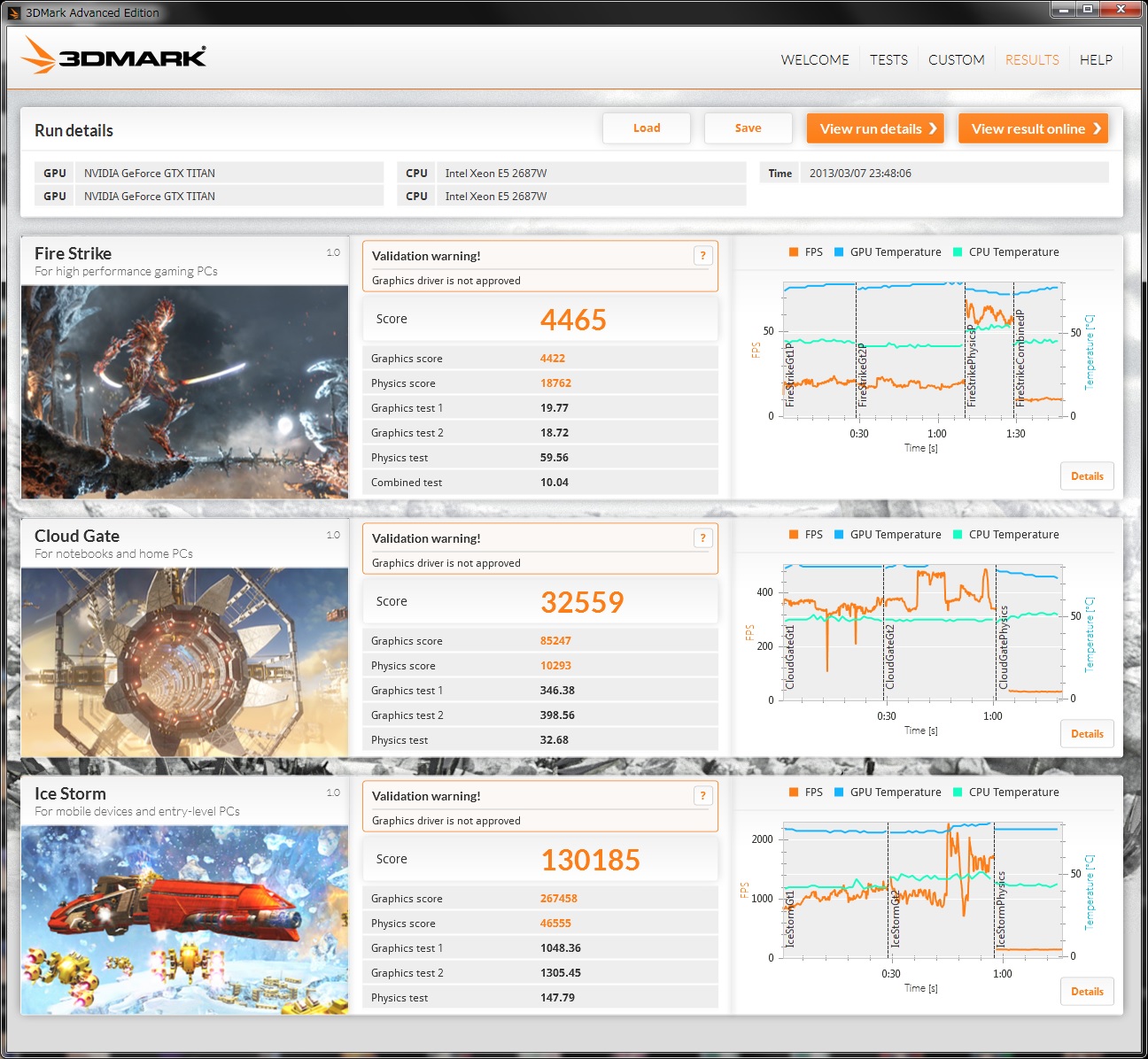Open View result online
Image resolution: width=1148 pixels, height=1059 pixels.
point(1033,128)
